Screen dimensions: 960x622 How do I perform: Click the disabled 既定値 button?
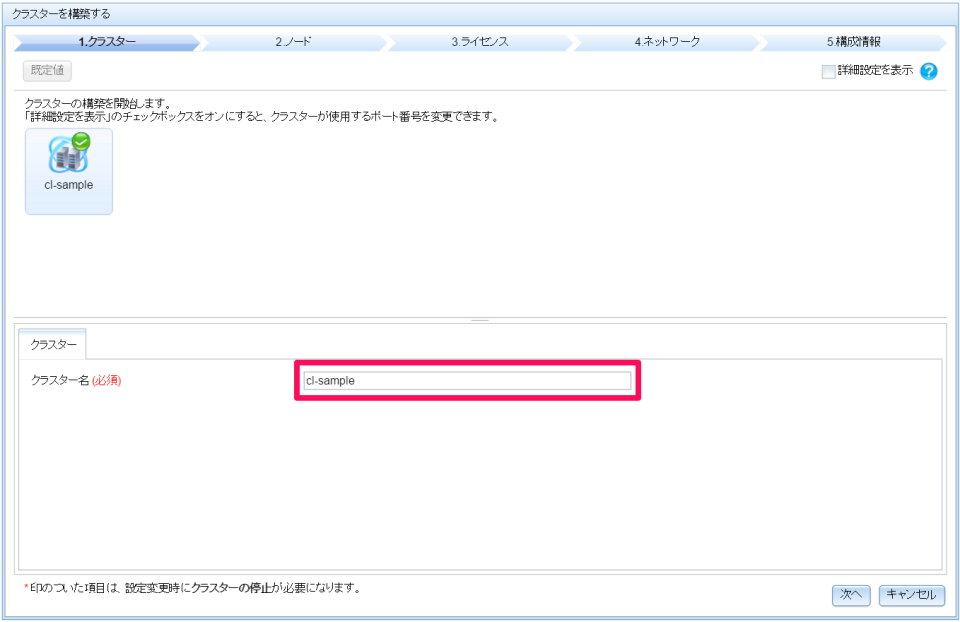[x=47, y=70]
